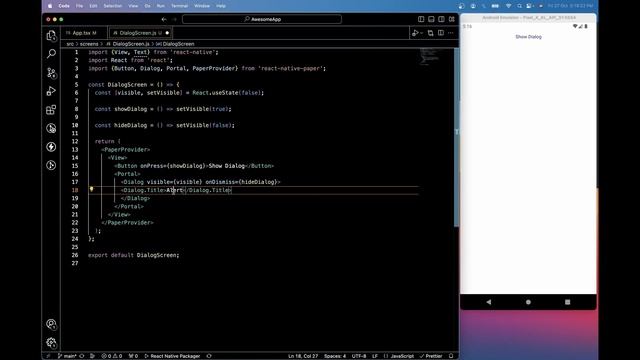Image resolution: width=640 pixels, height=360 pixels.
Task: Click the open changes icon in editor toolbar
Action: (x=431, y=33)
